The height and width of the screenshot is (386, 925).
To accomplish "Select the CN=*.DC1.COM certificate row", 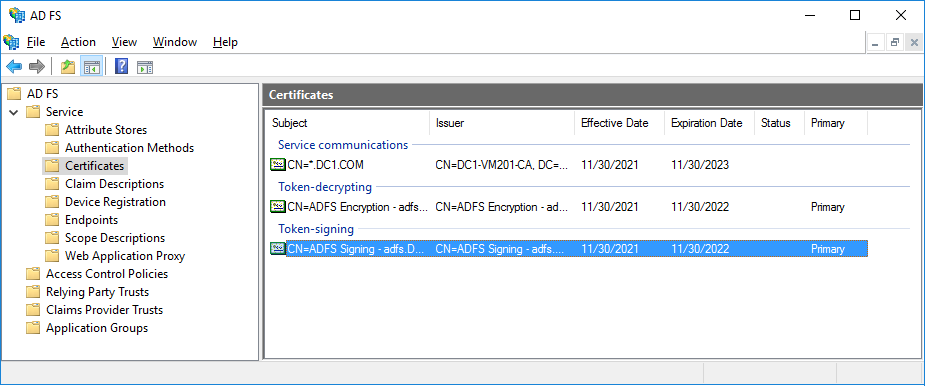I will (568, 165).
